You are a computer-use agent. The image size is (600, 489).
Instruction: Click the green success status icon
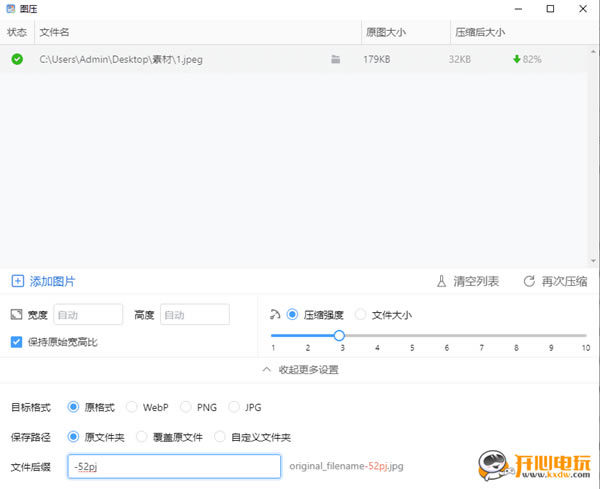tap(17, 59)
